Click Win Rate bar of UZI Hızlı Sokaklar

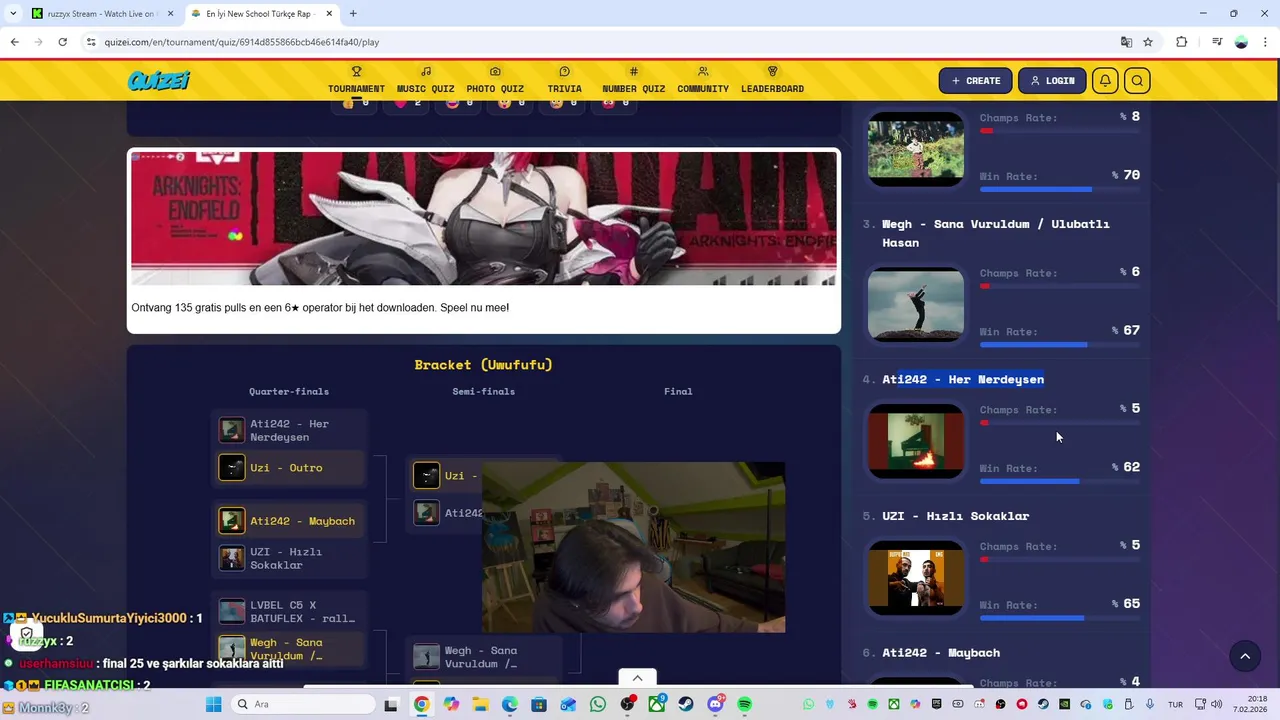pos(1060,618)
